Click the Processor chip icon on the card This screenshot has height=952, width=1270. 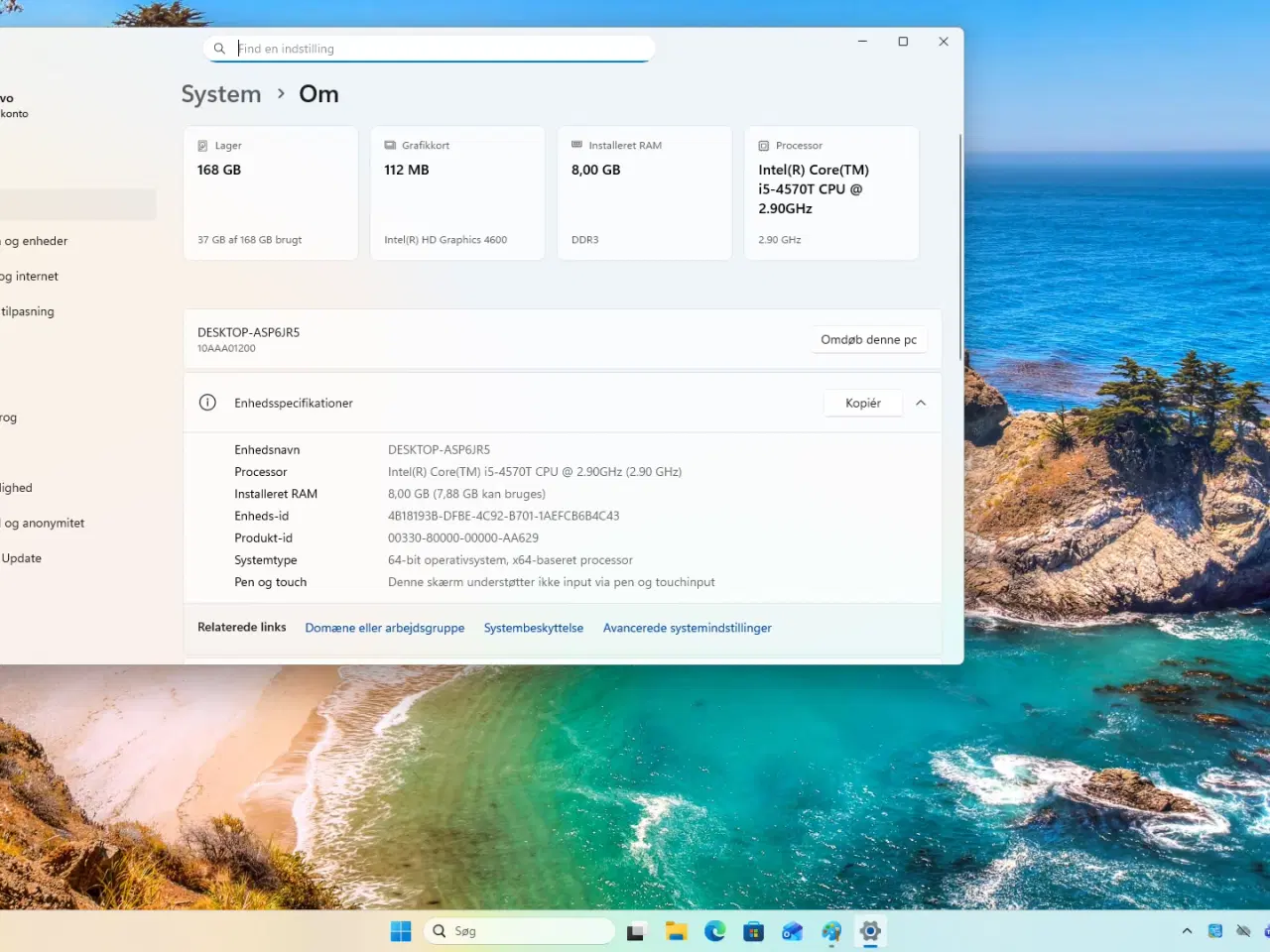[764, 145]
